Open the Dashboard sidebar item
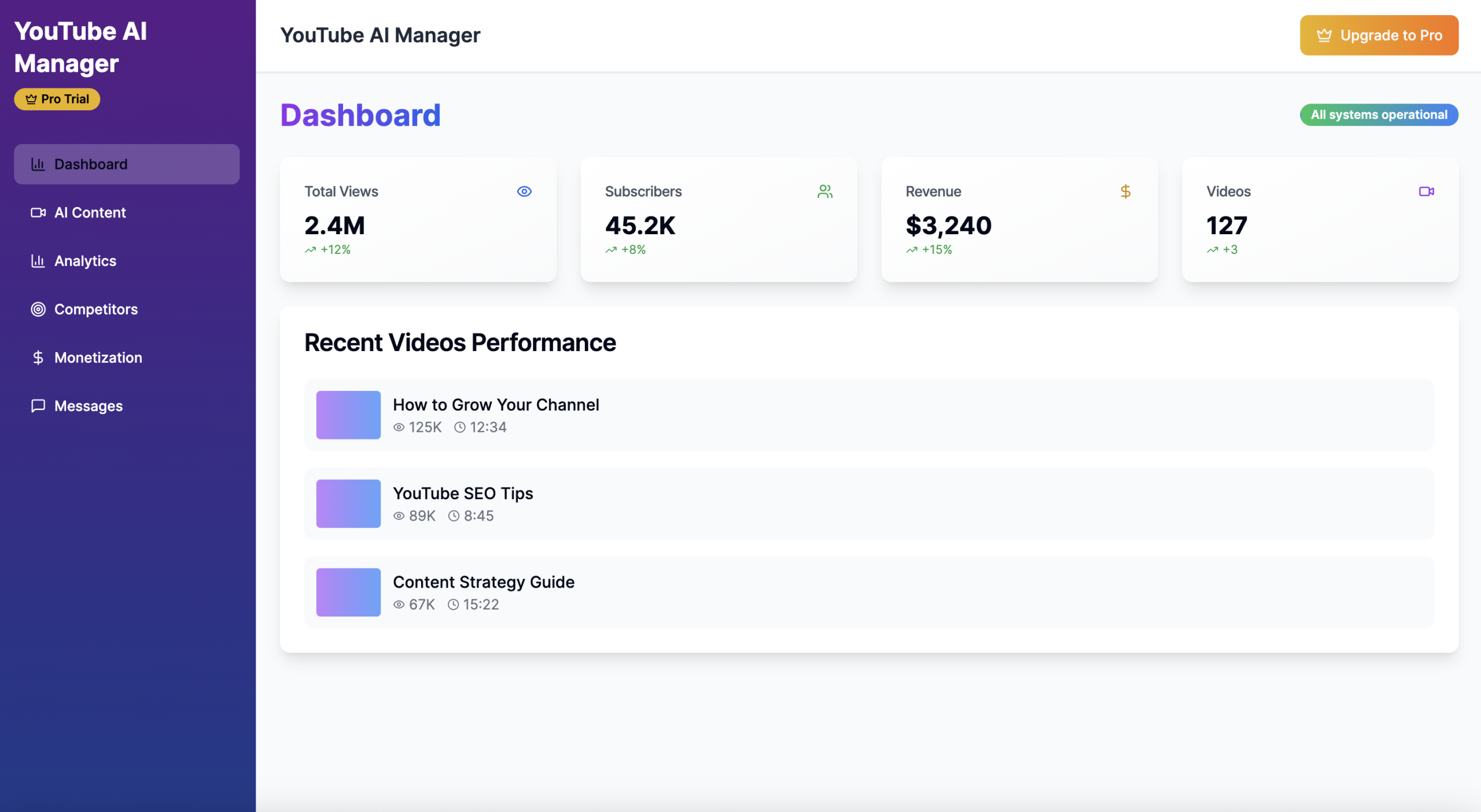This screenshot has width=1481, height=812. (x=127, y=164)
